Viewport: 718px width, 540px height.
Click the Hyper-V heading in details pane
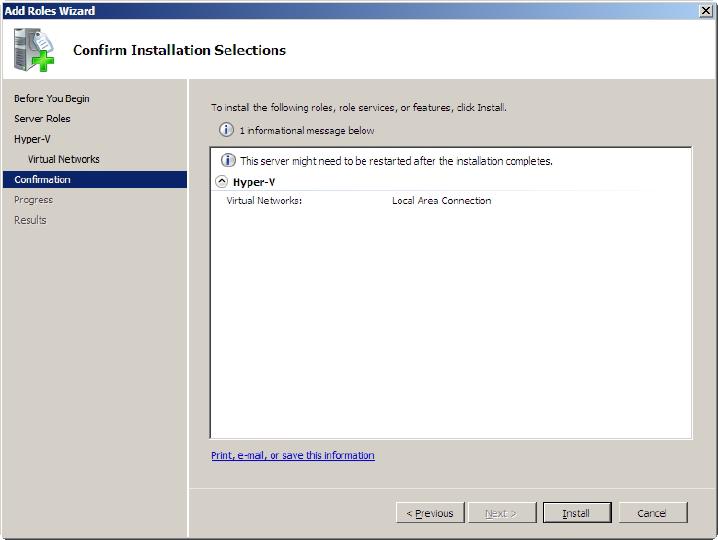coord(254,182)
